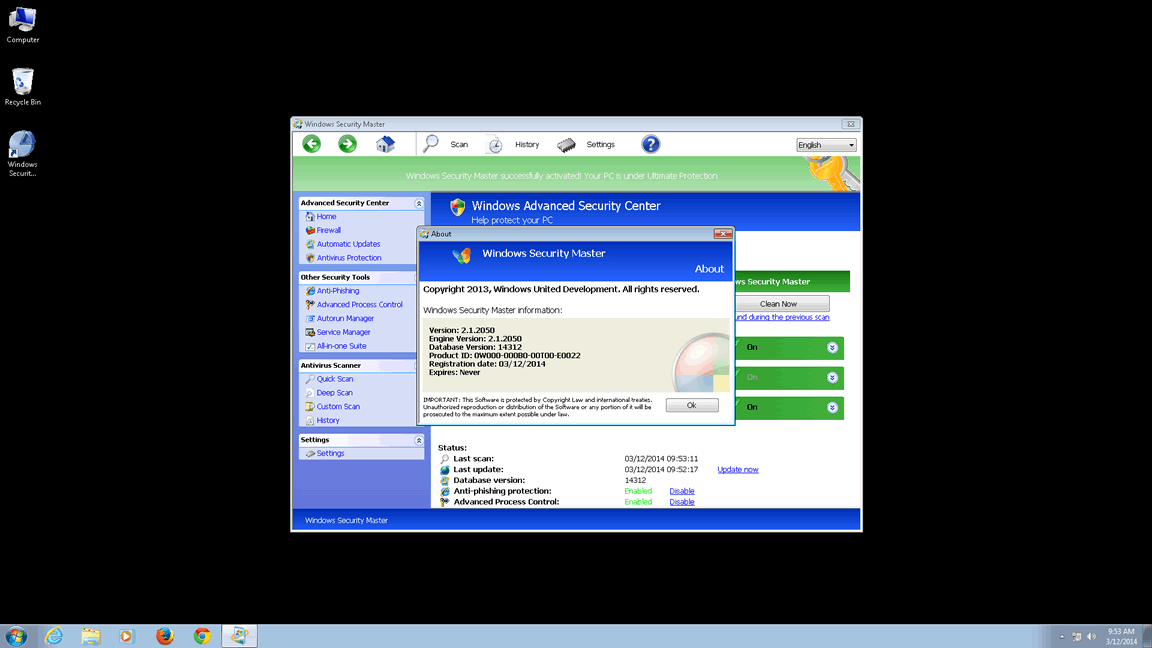The image size is (1152, 648).
Task: Disable Advanced Process Control
Action: point(682,502)
